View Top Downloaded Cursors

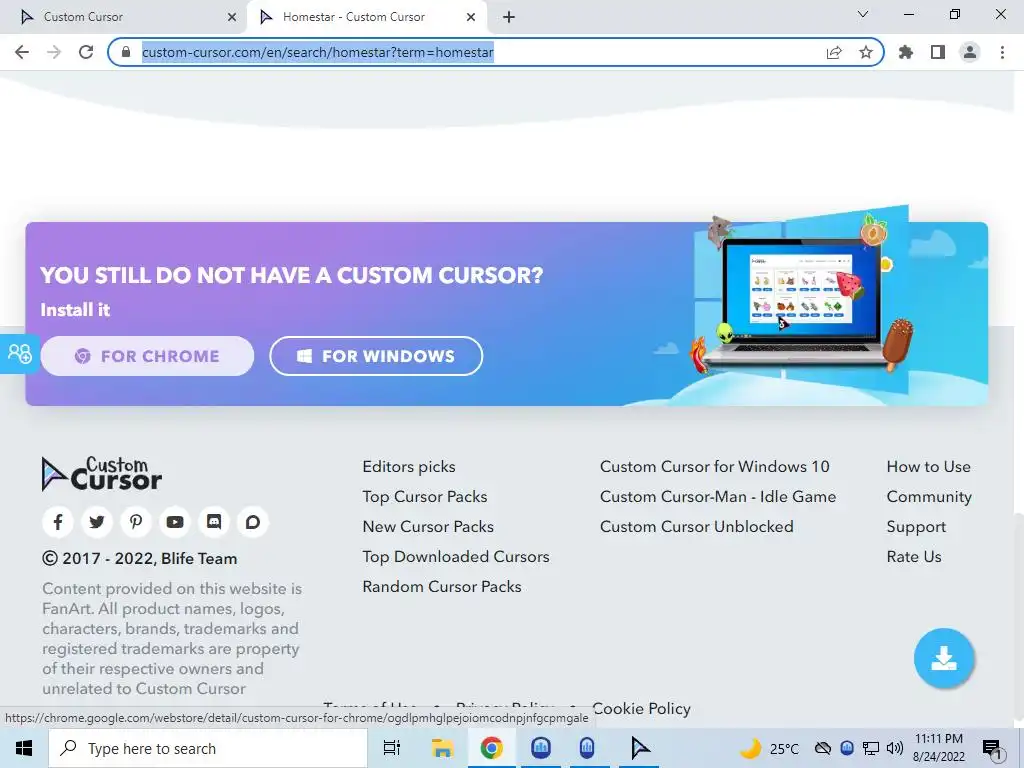[456, 557]
